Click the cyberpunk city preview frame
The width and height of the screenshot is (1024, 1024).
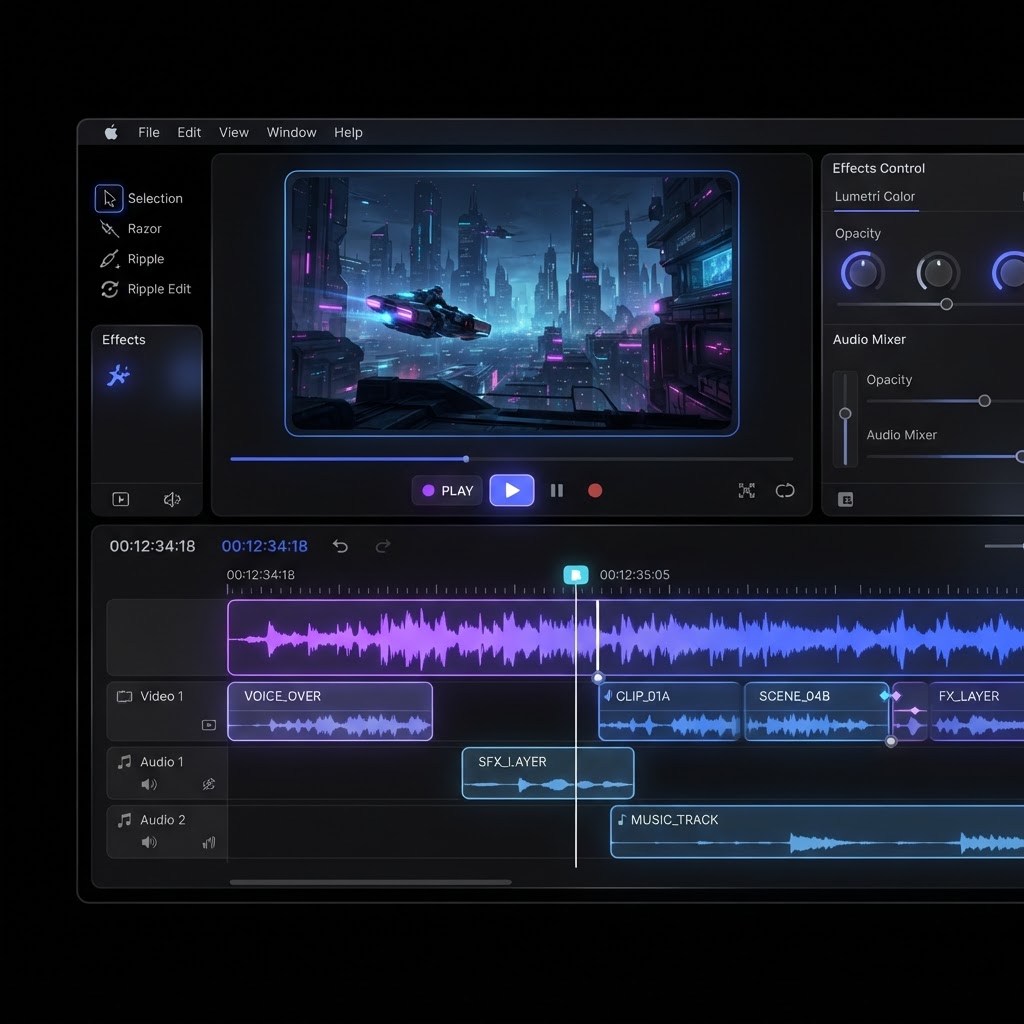tap(512, 304)
